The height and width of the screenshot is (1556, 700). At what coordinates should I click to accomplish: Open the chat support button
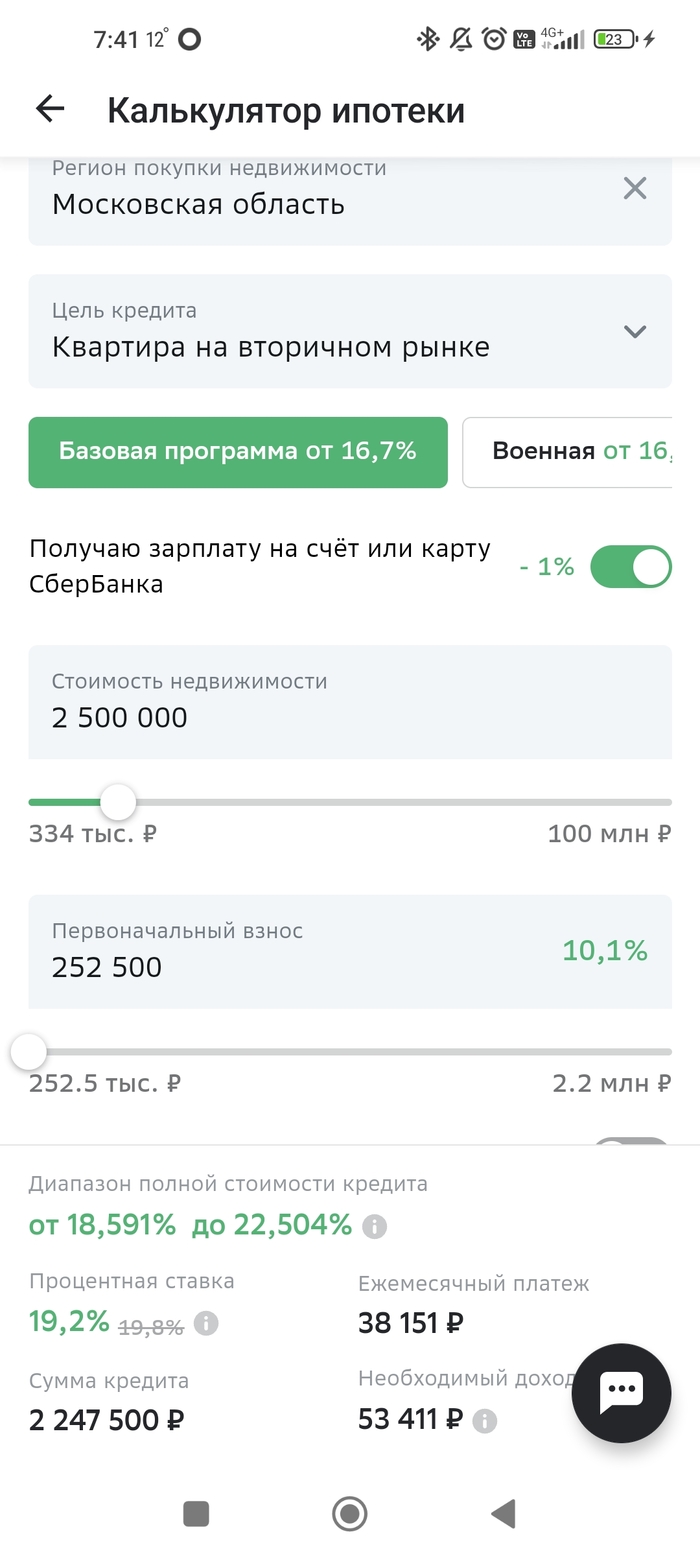pos(621,1393)
